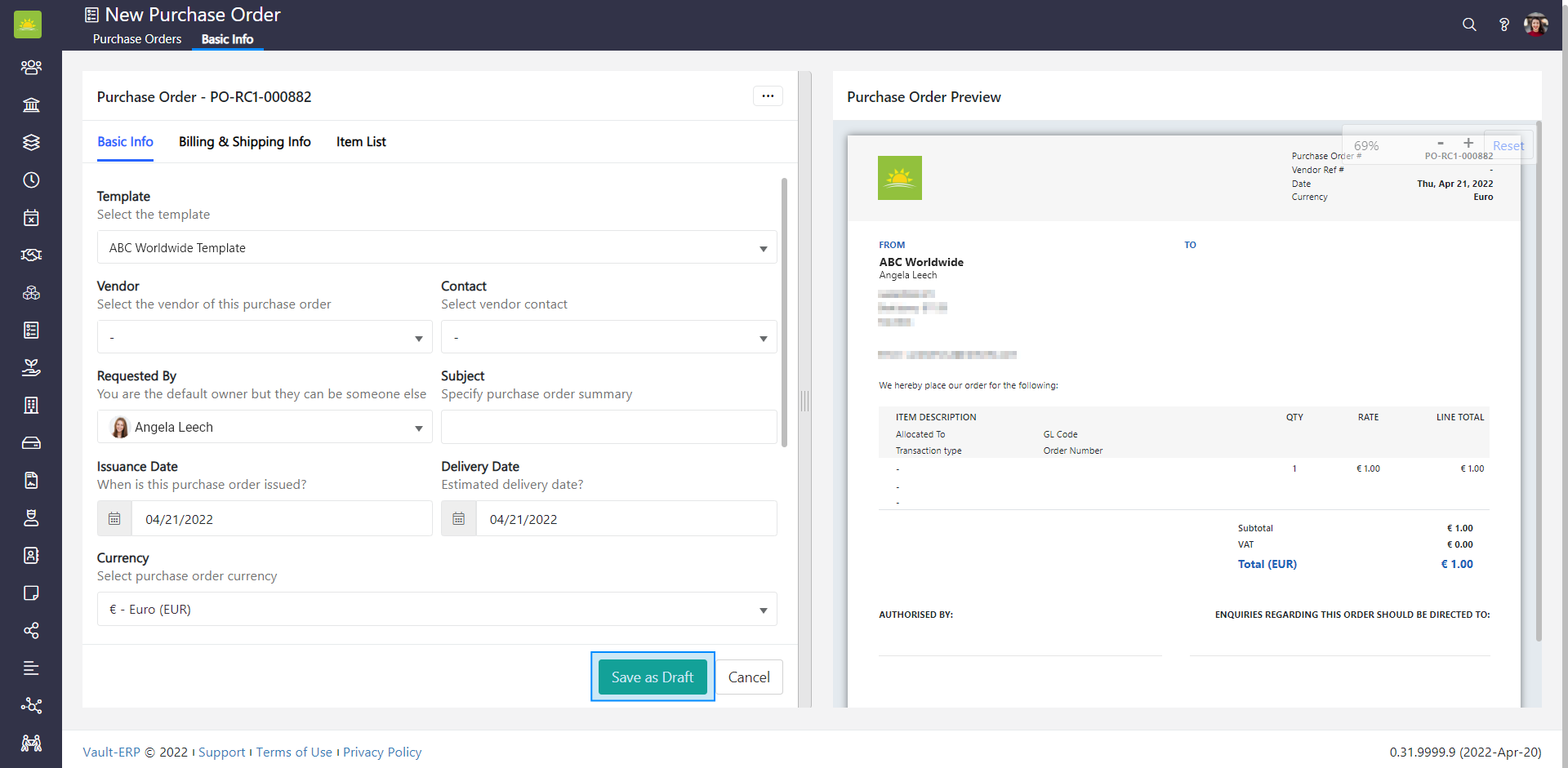This screenshot has height=768, width=1568.
Task: Click the handshake icon in sidebar
Action: (x=31, y=255)
